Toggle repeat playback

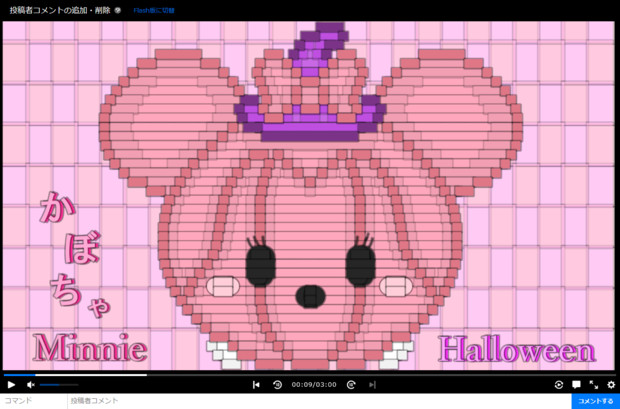click(x=558, y=384)
